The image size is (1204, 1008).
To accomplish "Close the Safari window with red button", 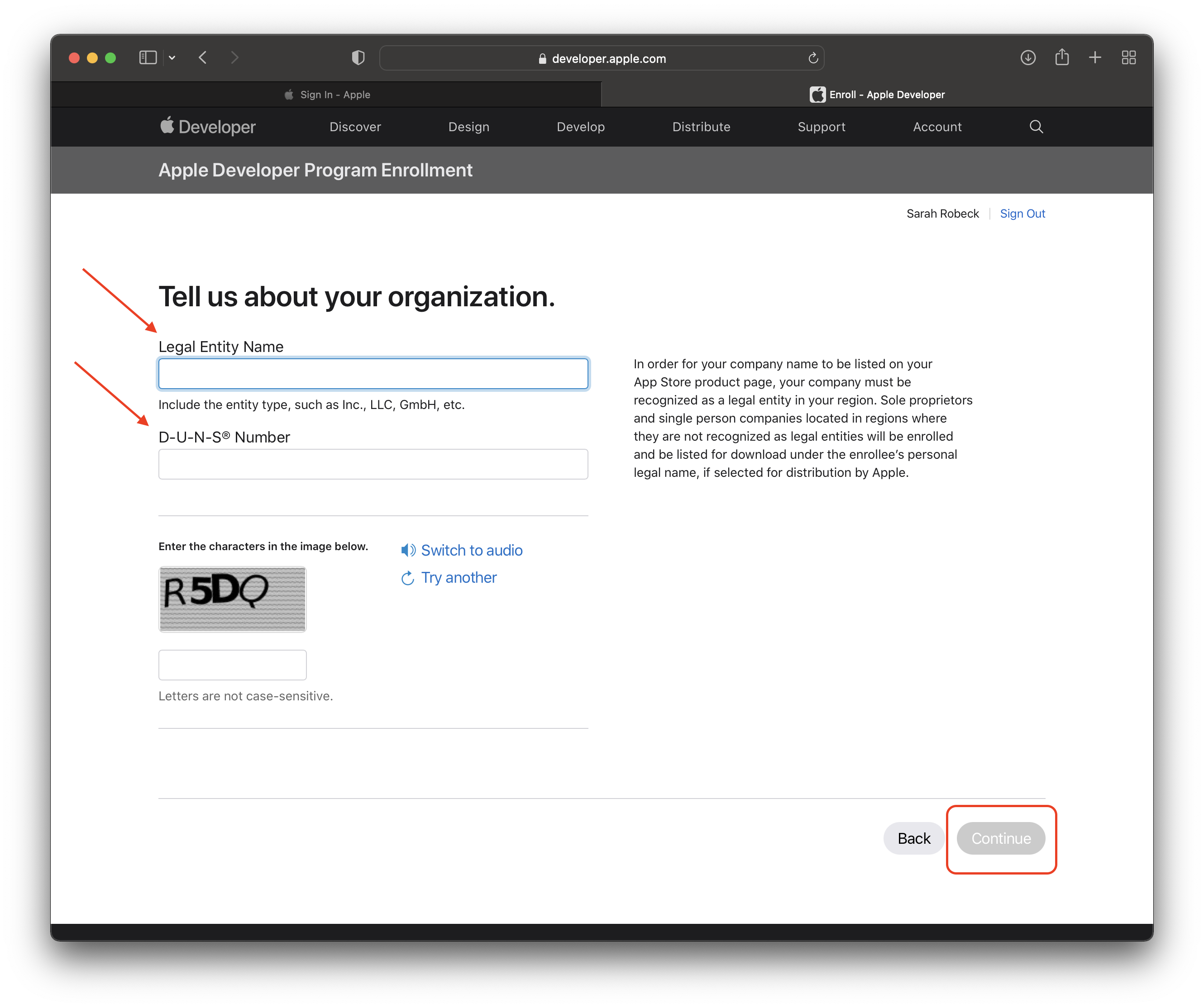I will click(74, 58).
